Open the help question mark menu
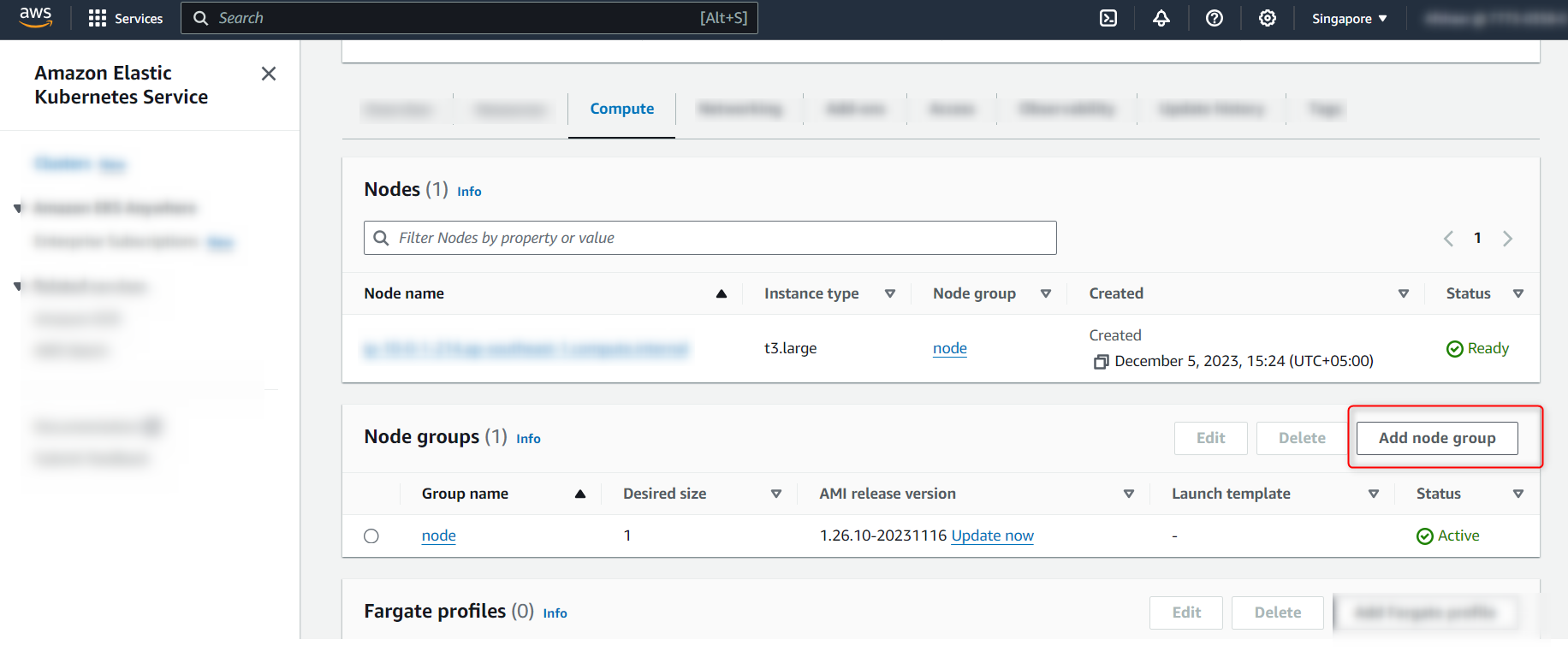 point(1215,18)
